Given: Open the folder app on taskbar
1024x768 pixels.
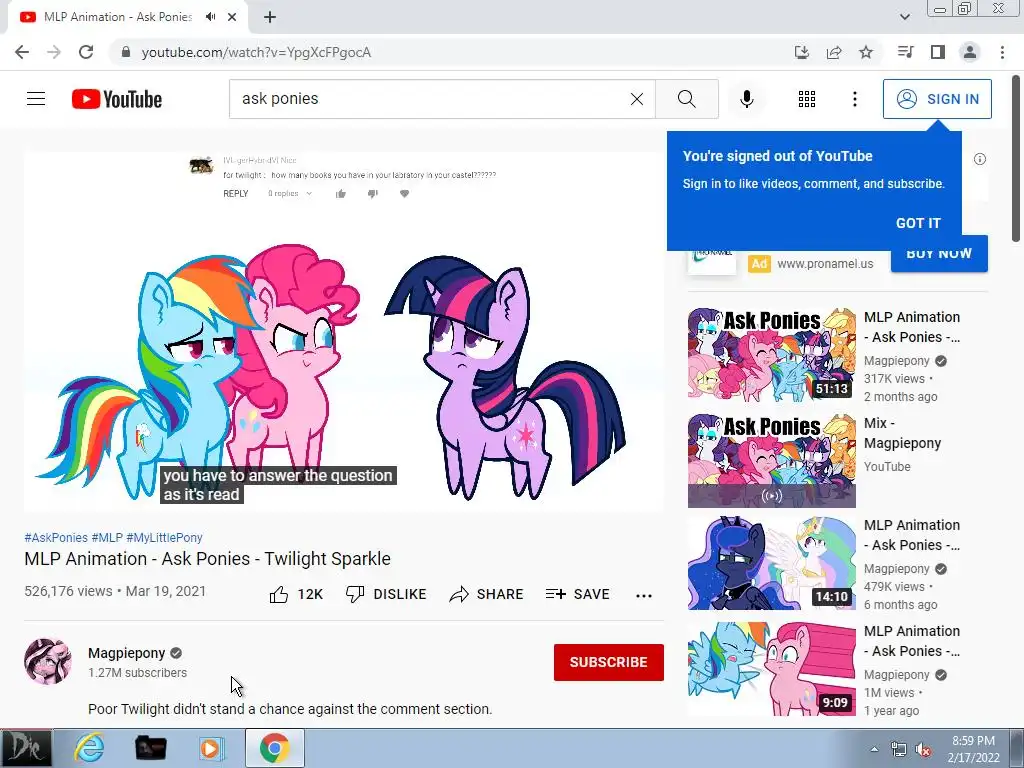Looking at the screenshot, I should [150, 748].
